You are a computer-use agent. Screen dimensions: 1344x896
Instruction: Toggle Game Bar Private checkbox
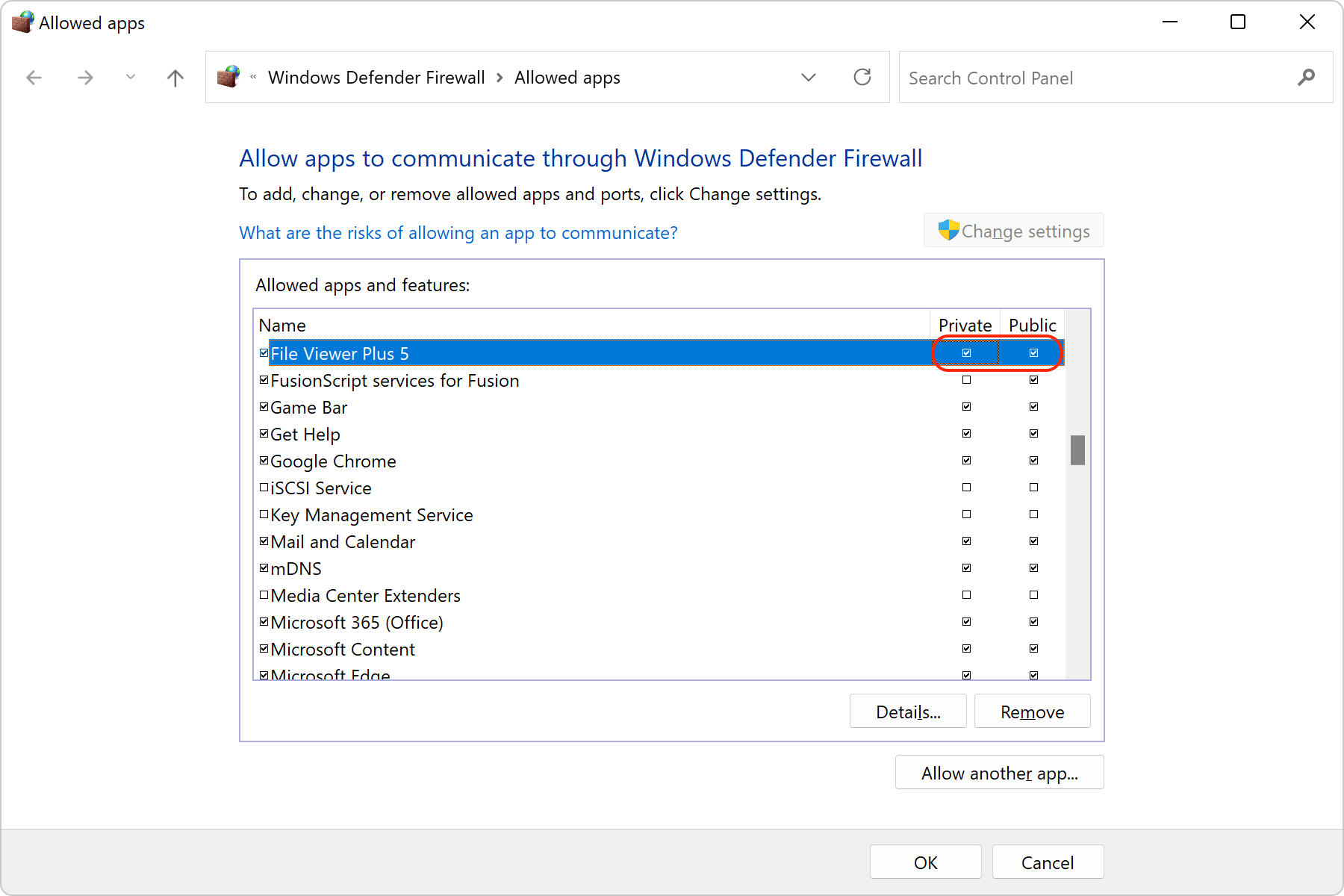coord(967,407)
